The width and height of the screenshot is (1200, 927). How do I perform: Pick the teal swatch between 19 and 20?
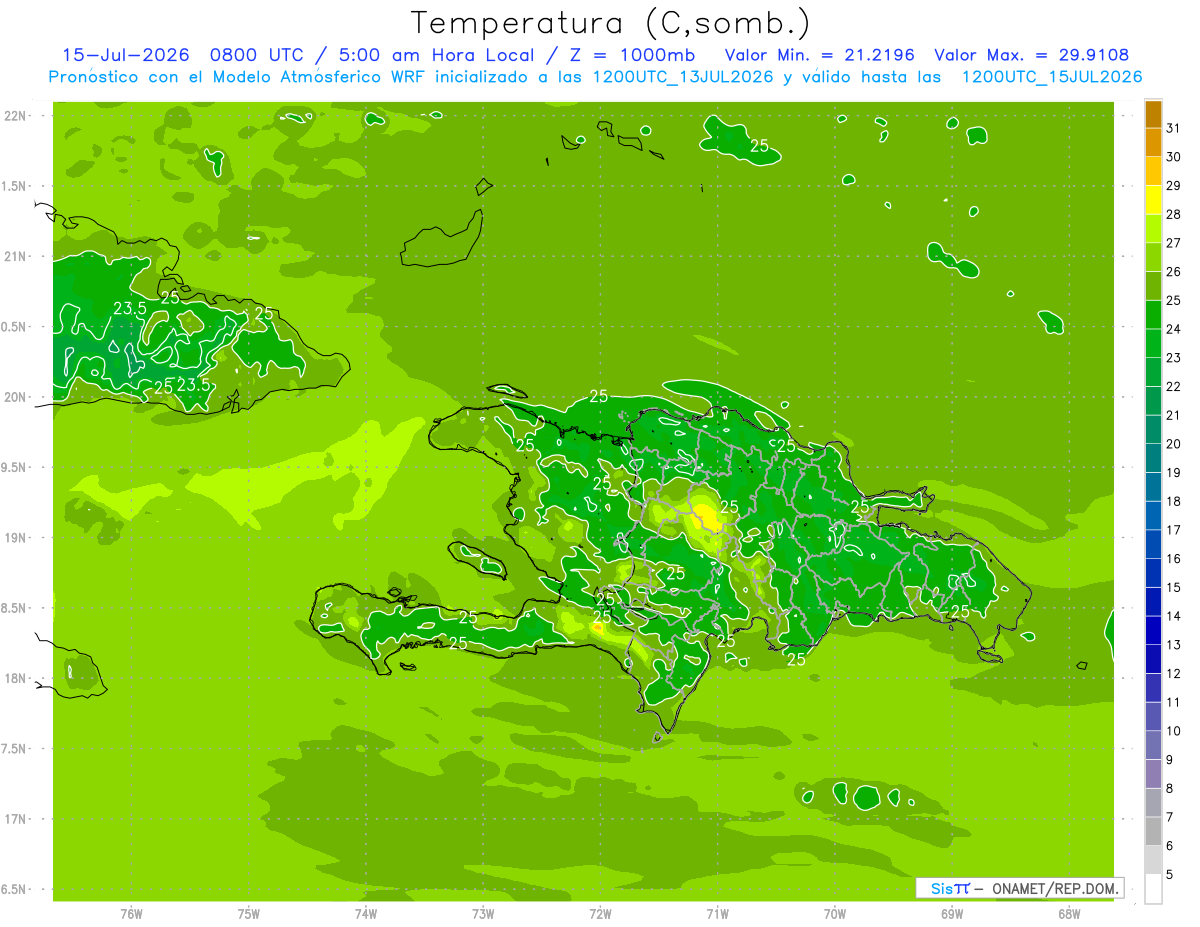coord(1153,458)
